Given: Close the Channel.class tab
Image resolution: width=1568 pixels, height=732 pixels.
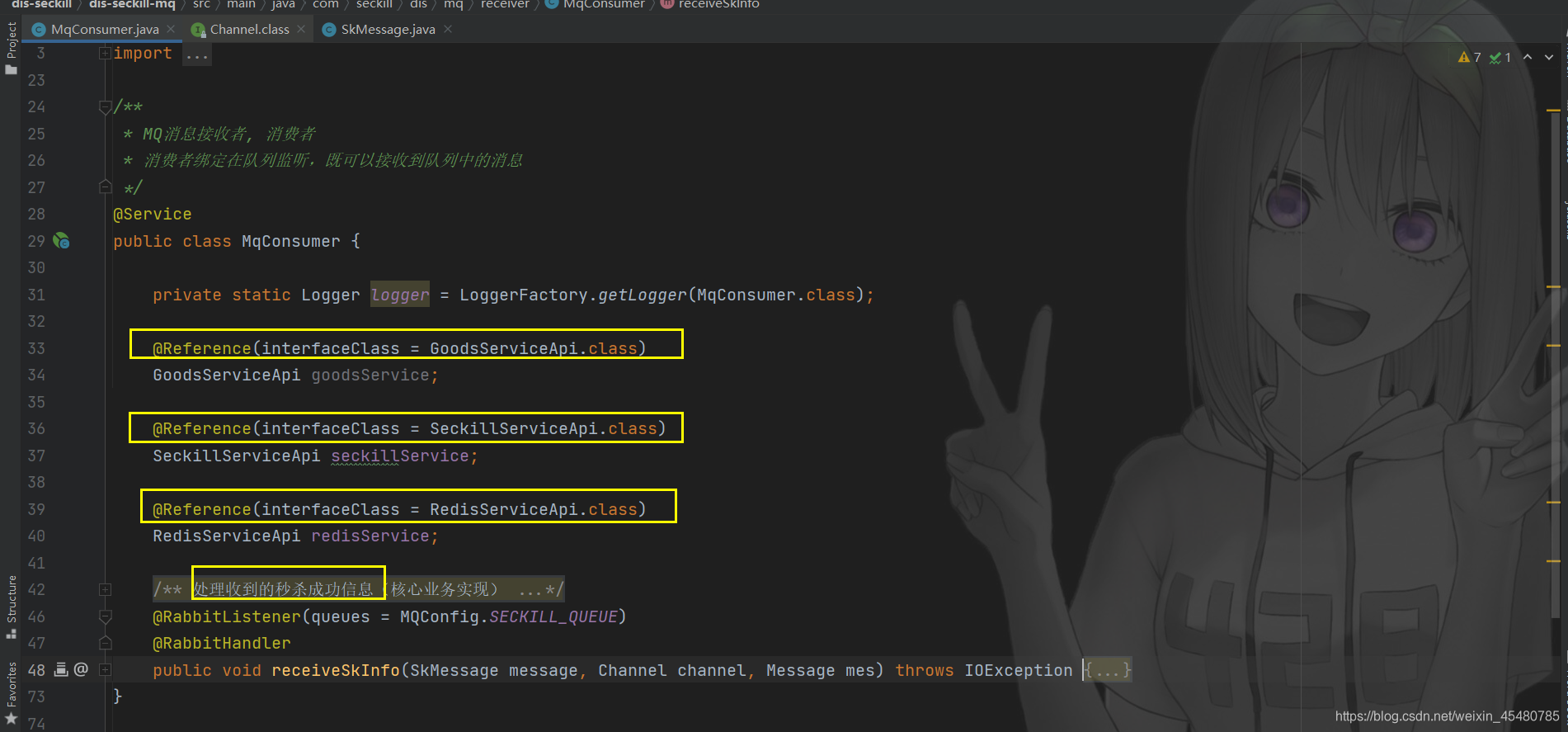Looking at the screenshot, I should coord(301,29).
